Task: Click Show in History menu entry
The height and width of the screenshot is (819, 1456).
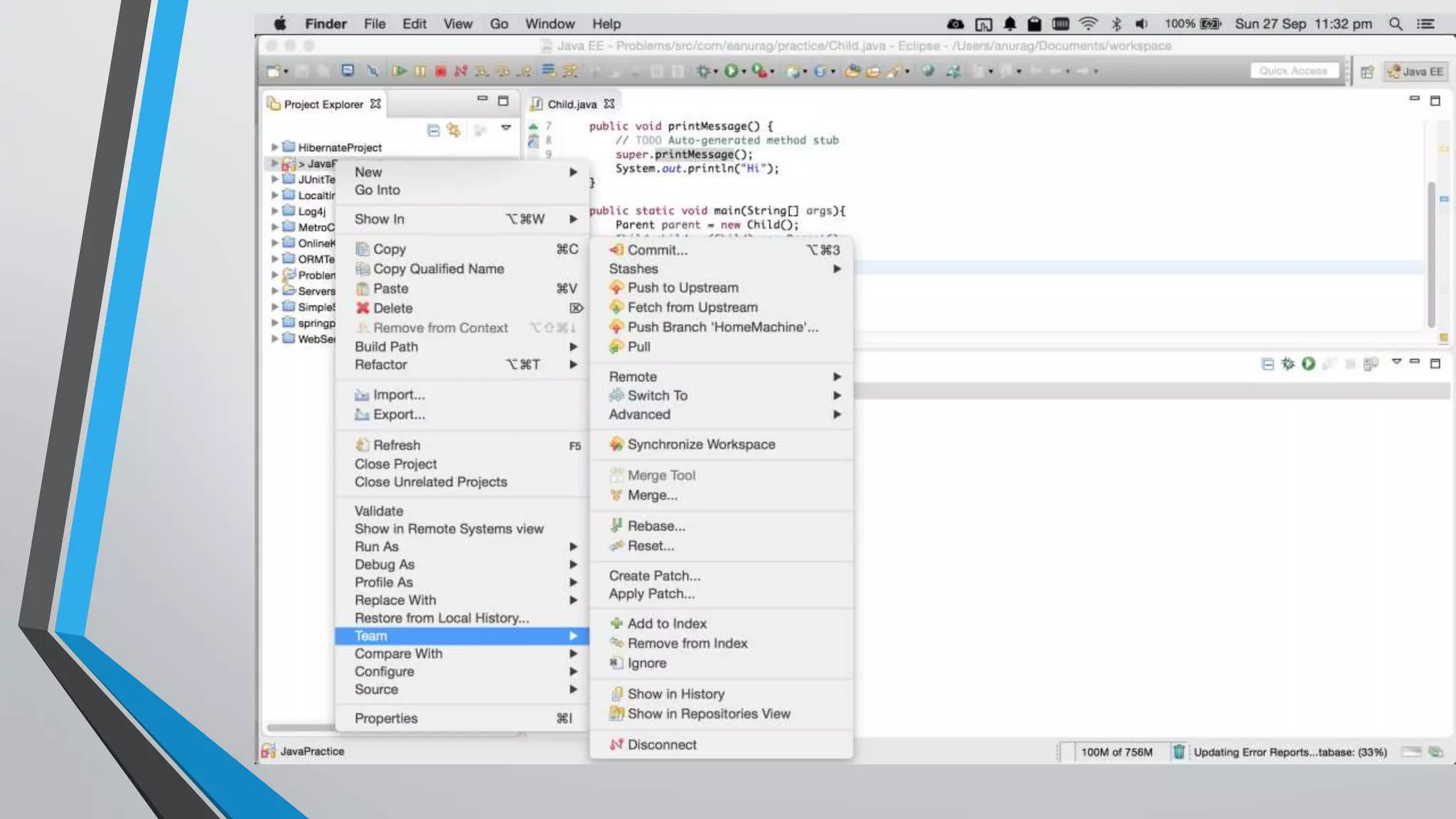Action: point(675,694)
